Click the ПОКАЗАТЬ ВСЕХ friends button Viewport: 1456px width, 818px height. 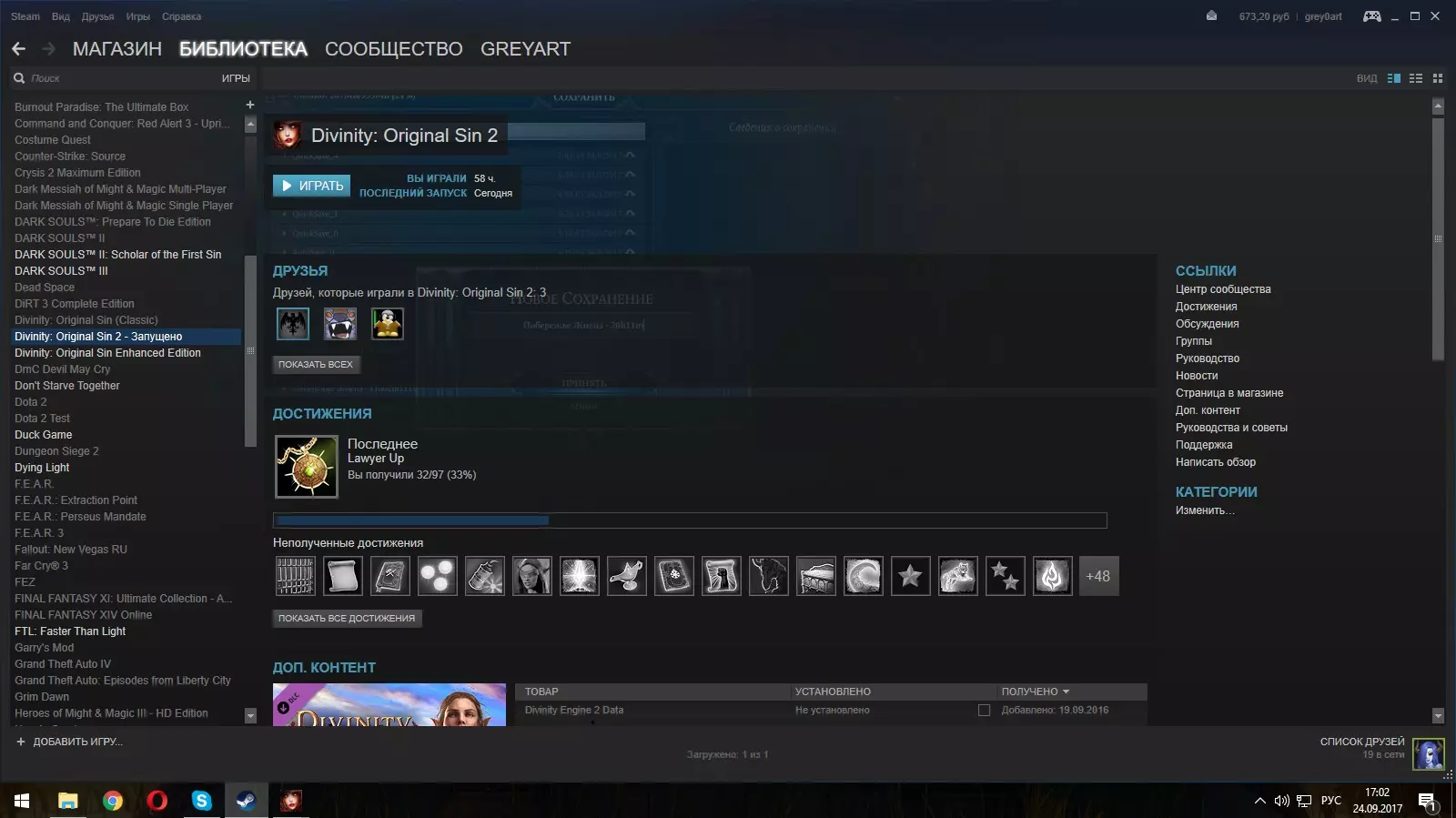coord(316,364)
